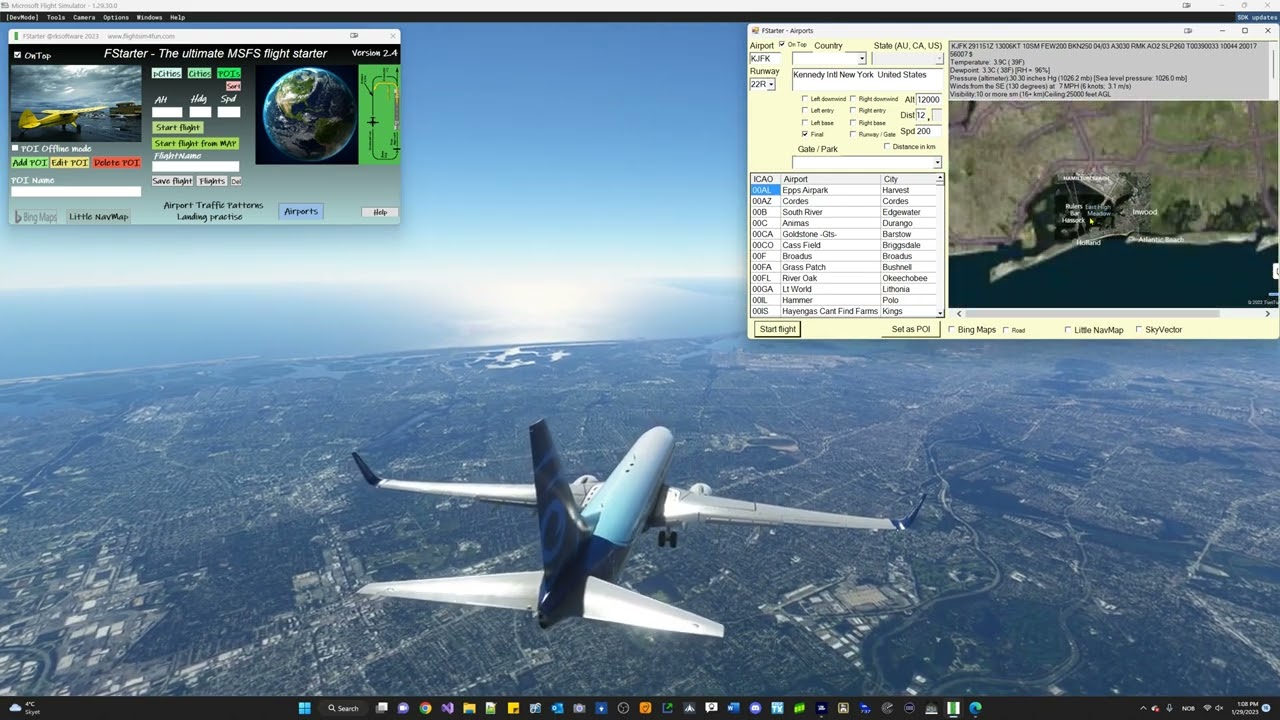
Task: Open the Camera menu
Action: tap(84, 17)
